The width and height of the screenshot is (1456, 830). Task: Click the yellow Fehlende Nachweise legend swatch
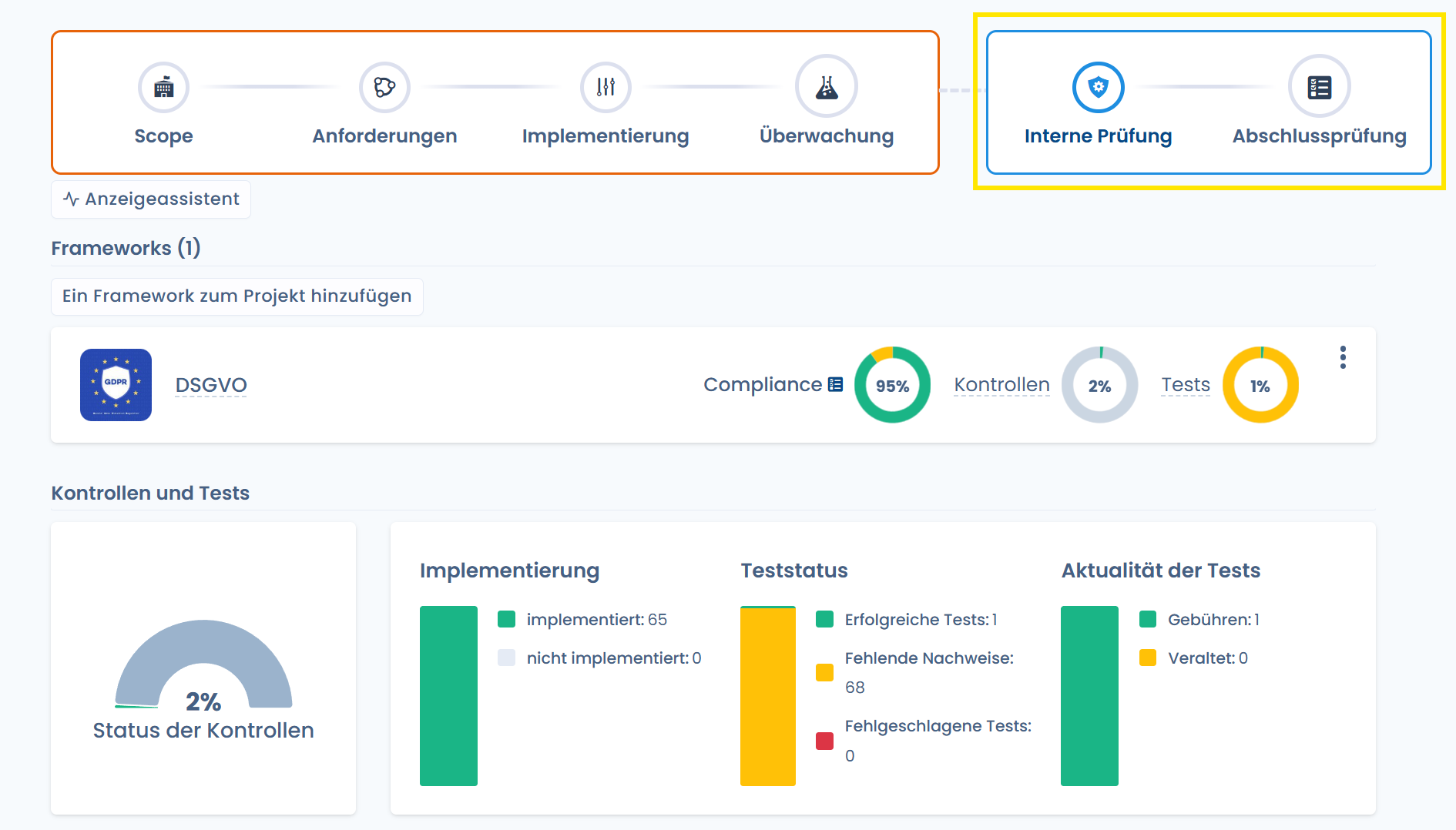[824, 672]
